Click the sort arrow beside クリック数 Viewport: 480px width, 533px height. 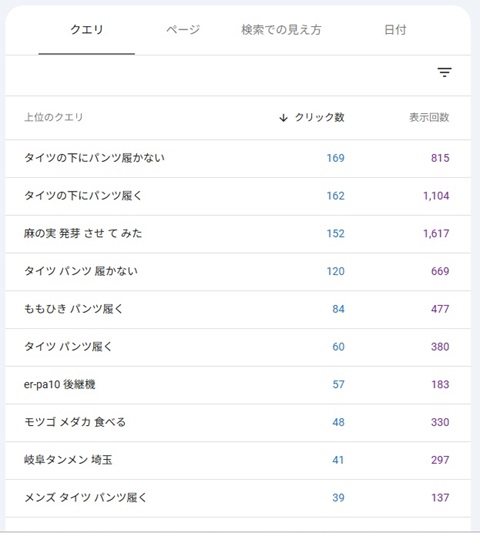(x=283, y=118)
